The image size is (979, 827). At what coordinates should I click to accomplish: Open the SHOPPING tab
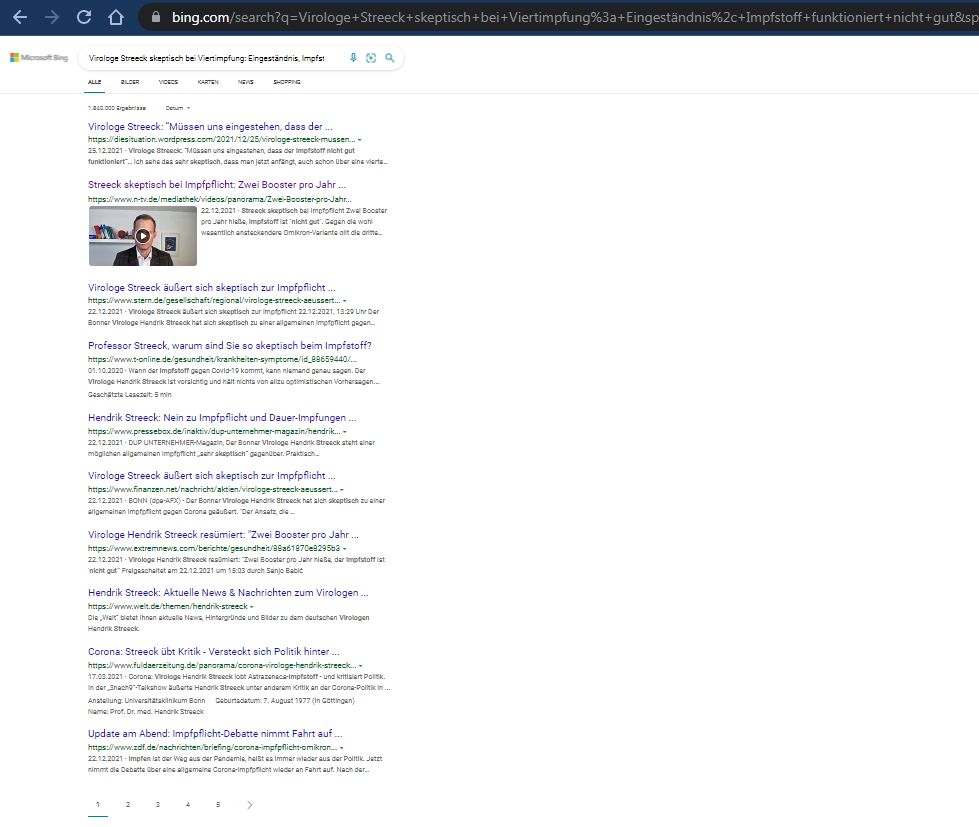(x=286, y=82)
